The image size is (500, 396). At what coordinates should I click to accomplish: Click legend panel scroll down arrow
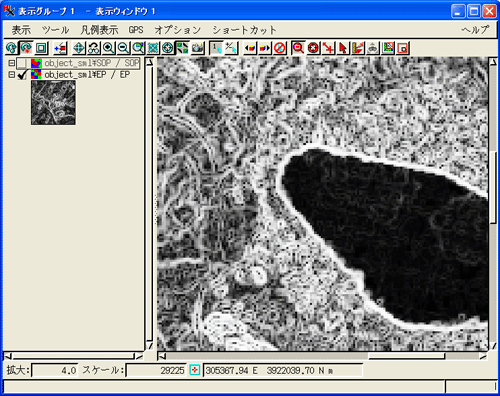(x=150, y=346)
